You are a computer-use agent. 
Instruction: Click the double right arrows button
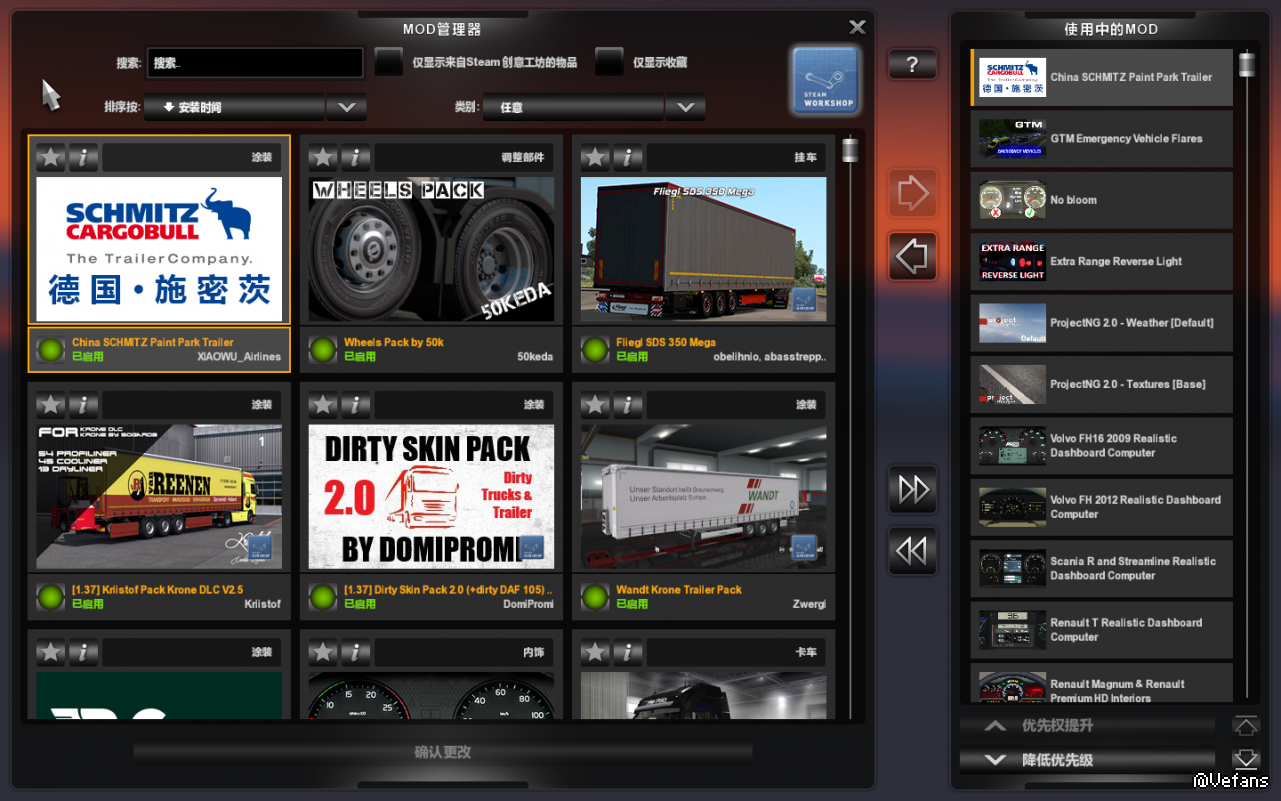tap(912, 489)
